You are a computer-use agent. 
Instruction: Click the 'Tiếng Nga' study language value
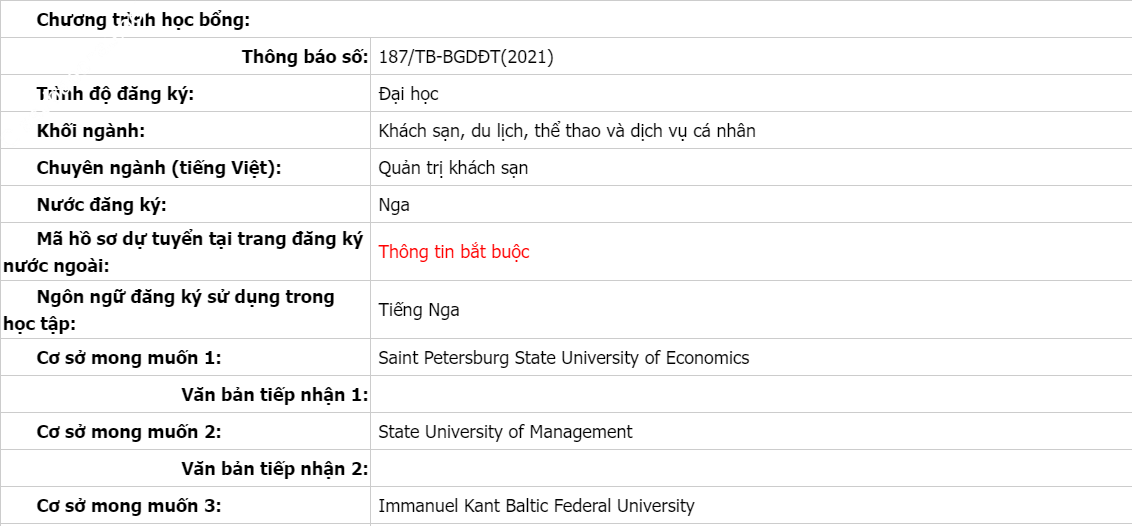click(x=419, y=310)
